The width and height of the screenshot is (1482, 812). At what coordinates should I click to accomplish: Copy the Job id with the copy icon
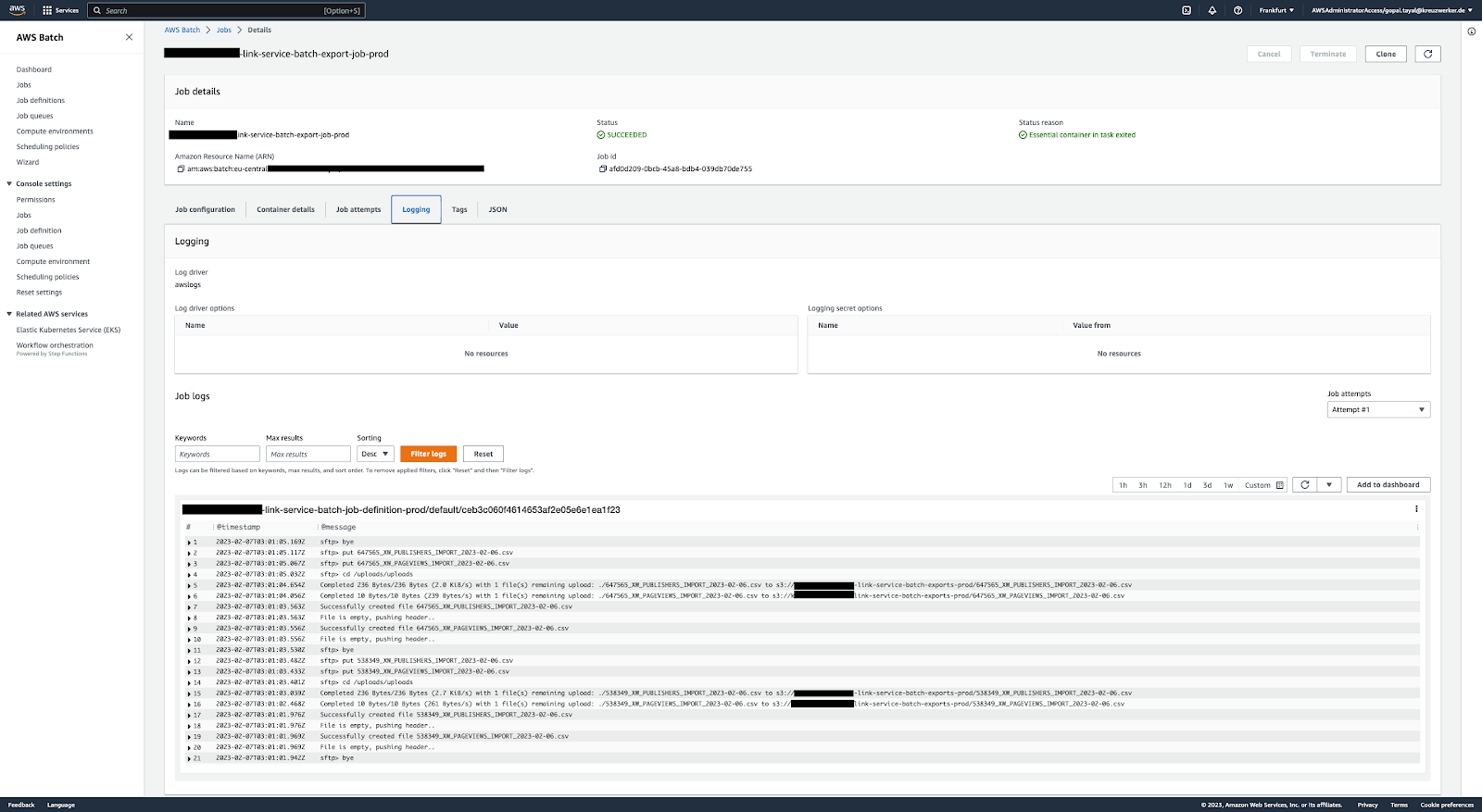[603, 169]
